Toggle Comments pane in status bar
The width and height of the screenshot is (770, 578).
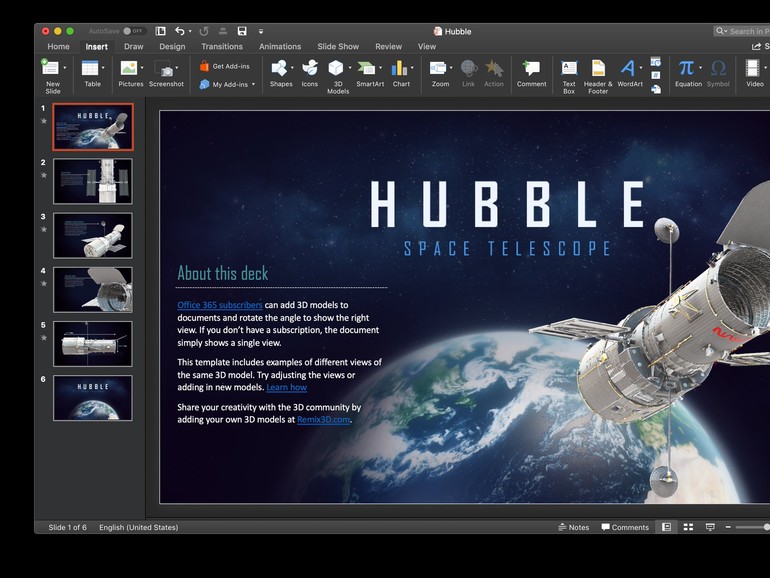click(625, 527)
